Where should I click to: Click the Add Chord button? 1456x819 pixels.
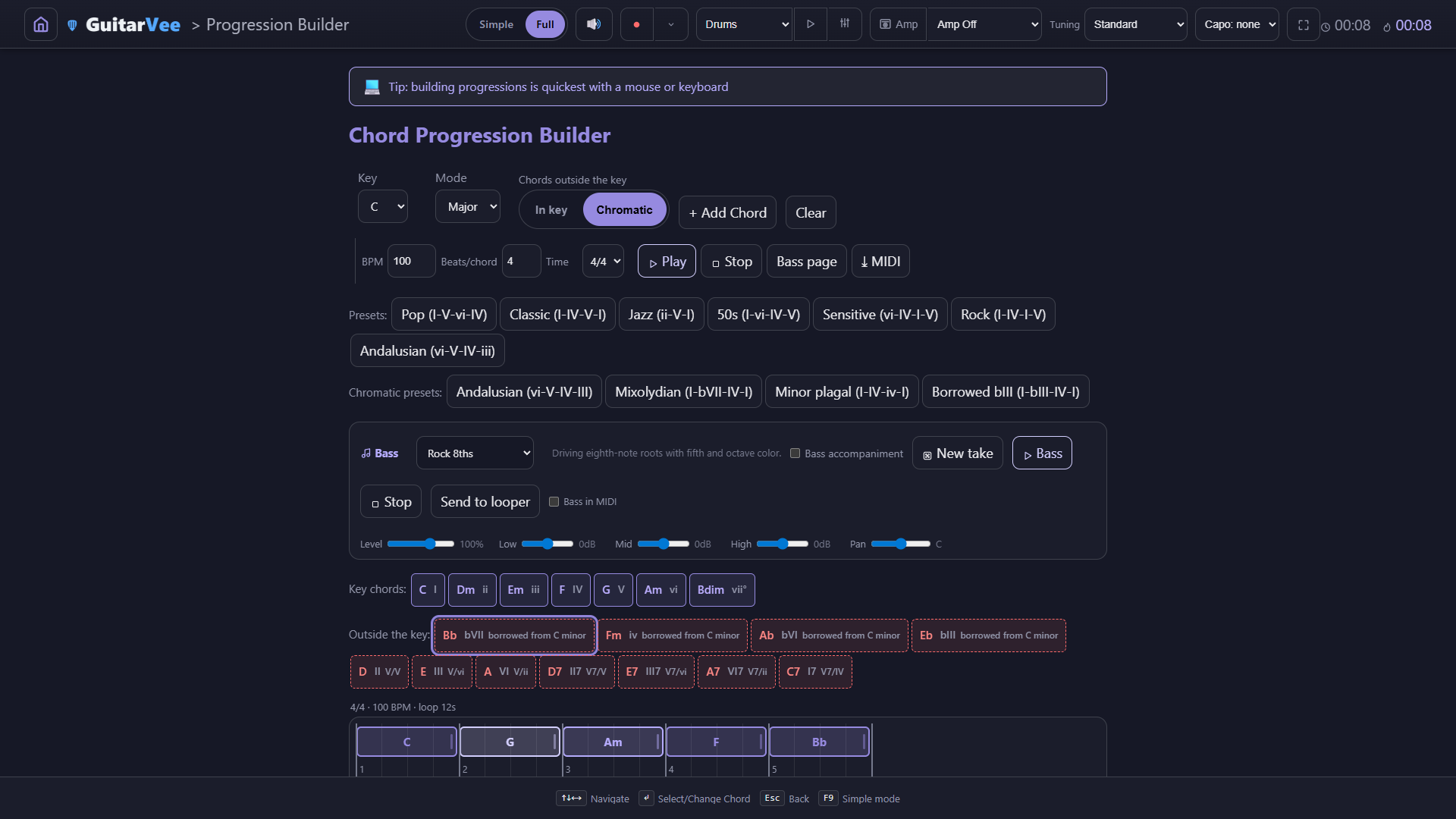tap(727, 212)
